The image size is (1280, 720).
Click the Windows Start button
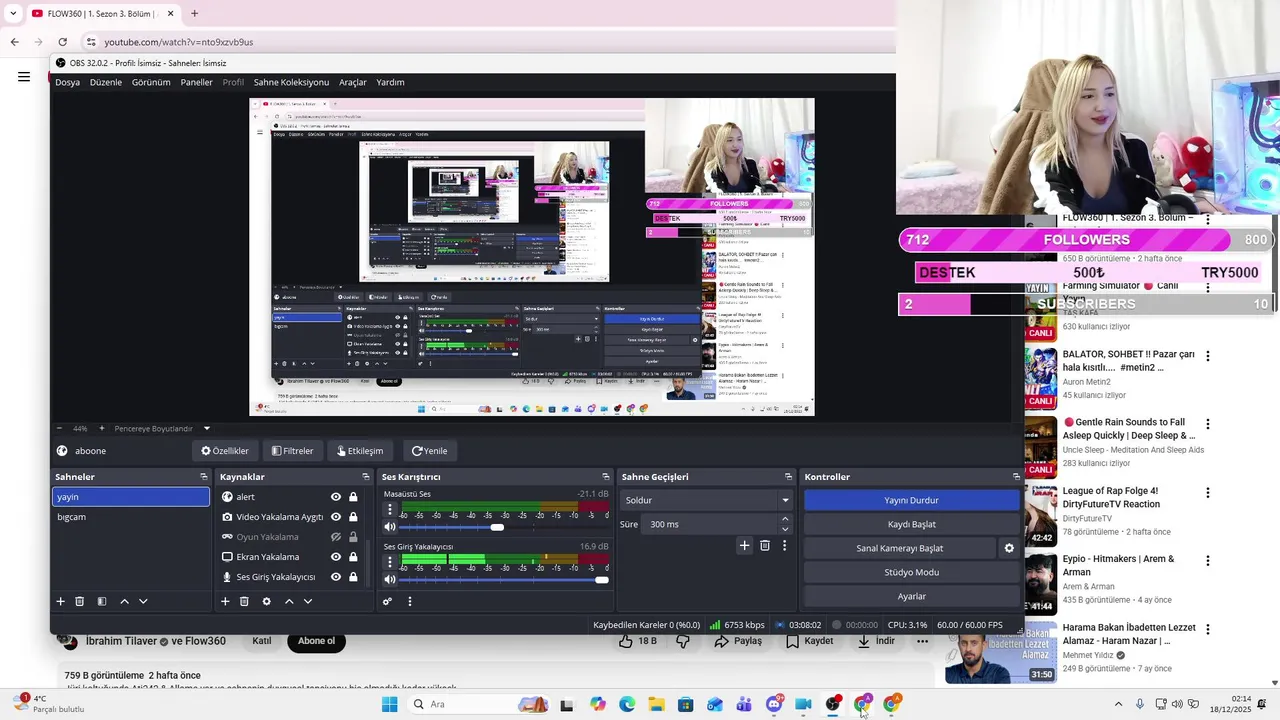point(389,704)
